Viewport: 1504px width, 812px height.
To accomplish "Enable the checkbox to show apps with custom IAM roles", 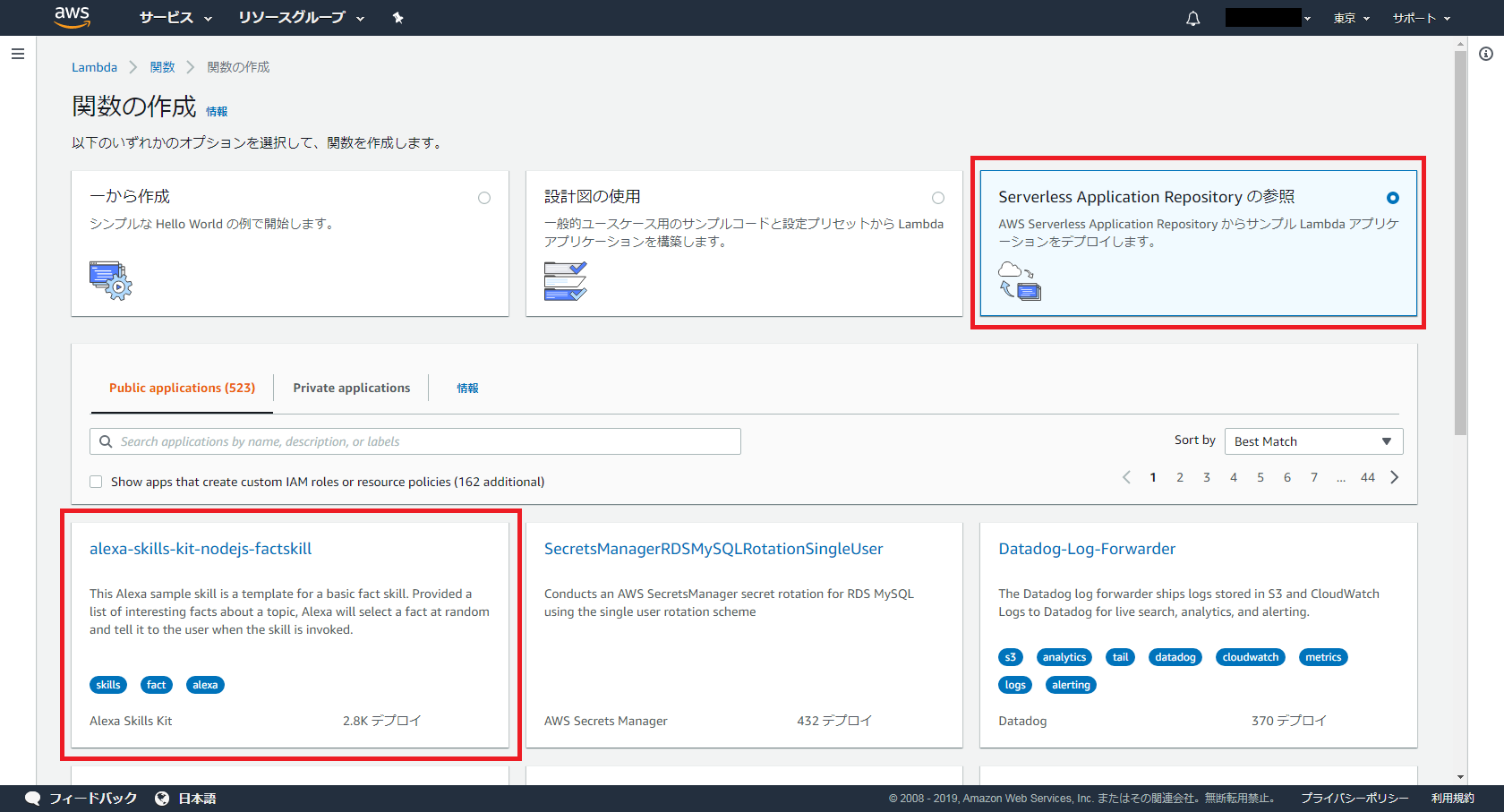I will coord(96,482).
